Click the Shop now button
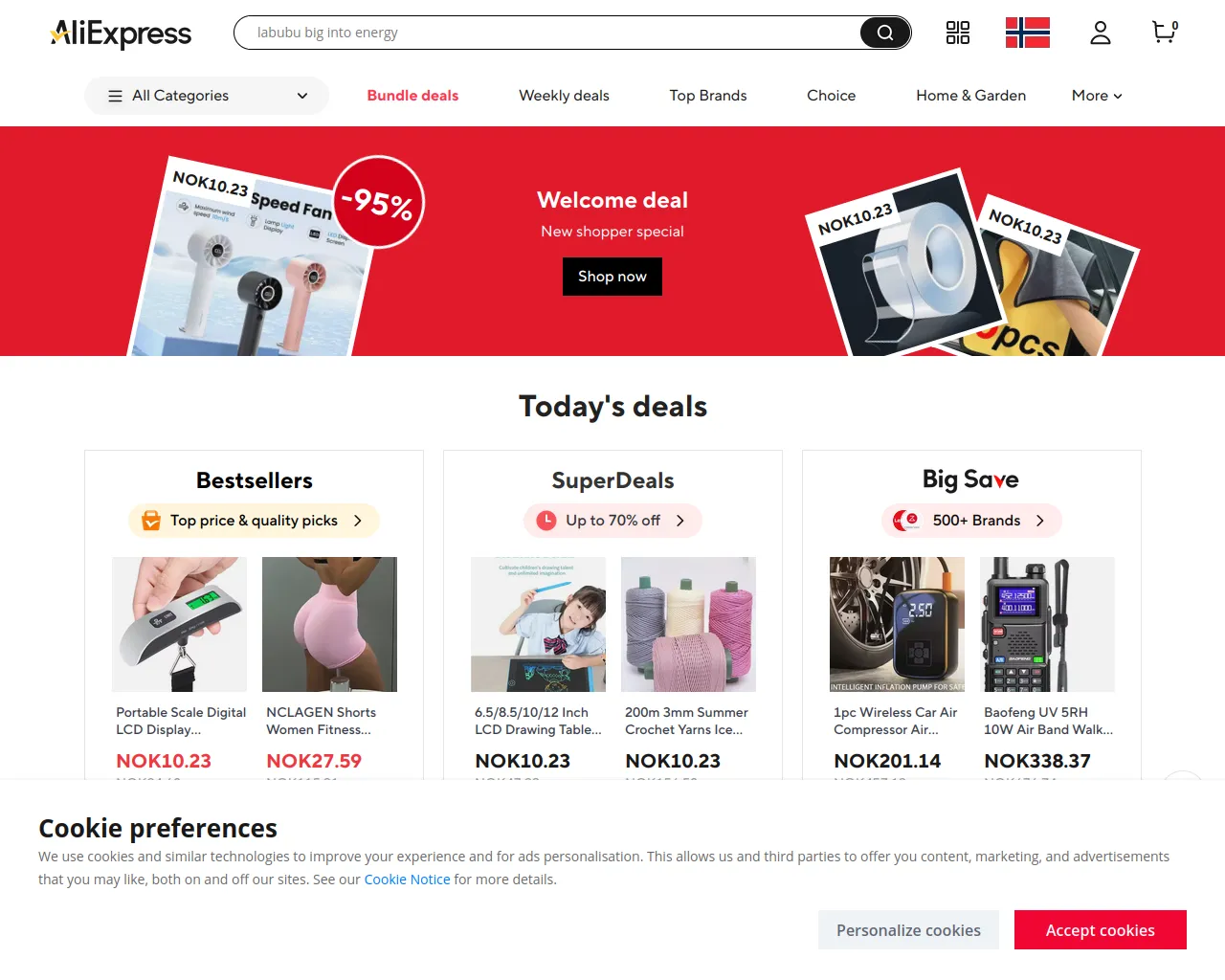This screenshot has height=980, width=1225. coord(612,277)
